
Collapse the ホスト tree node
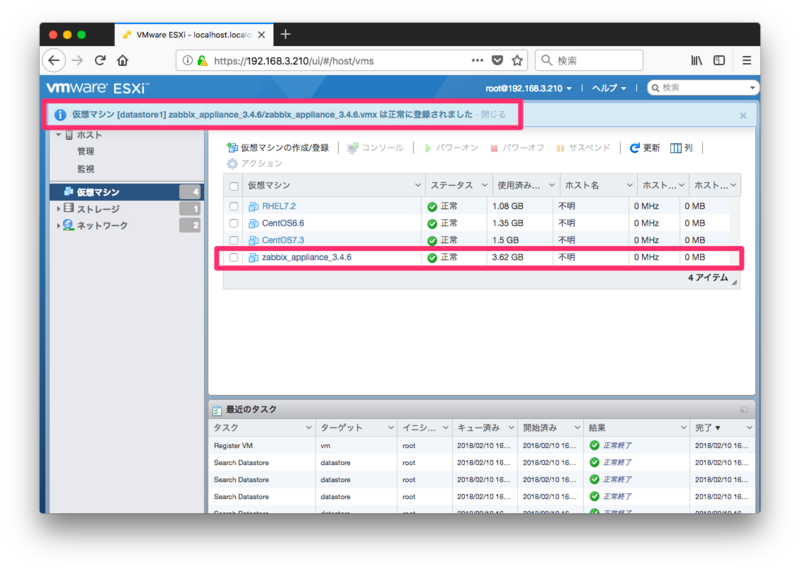pos(58,135)
